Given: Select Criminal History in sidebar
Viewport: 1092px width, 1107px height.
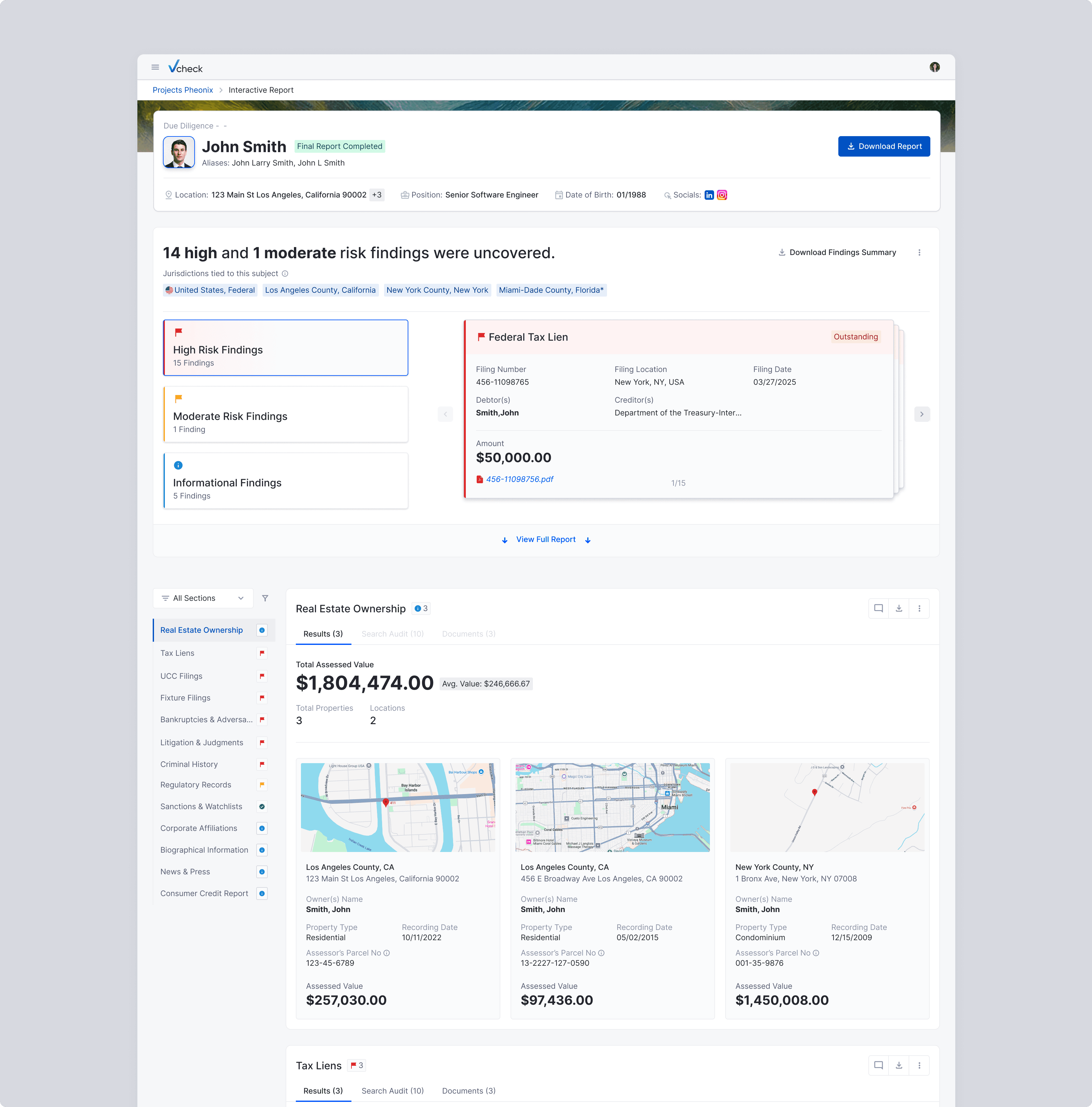Looking at the screenshot, I should point(189,764).
